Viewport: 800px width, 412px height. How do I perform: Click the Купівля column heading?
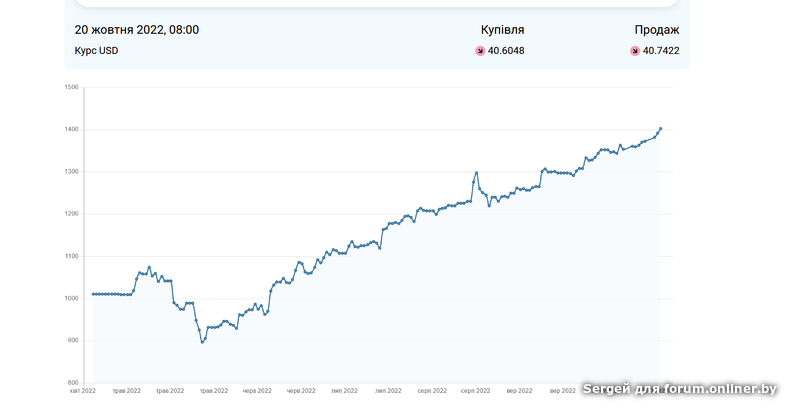[503, 30]
